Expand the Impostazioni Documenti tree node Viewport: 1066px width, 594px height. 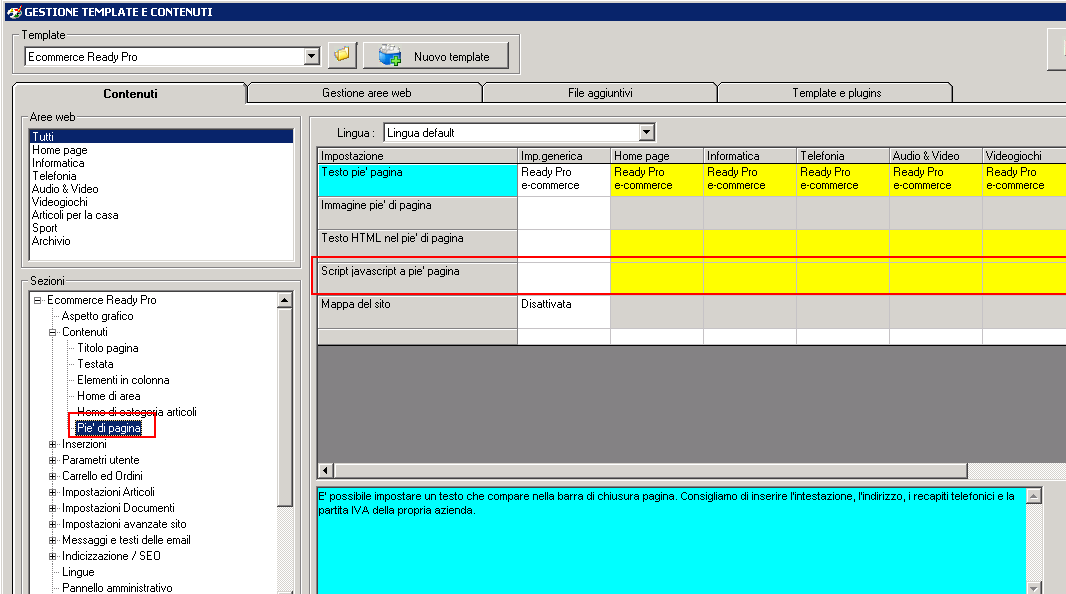(52, 508)
